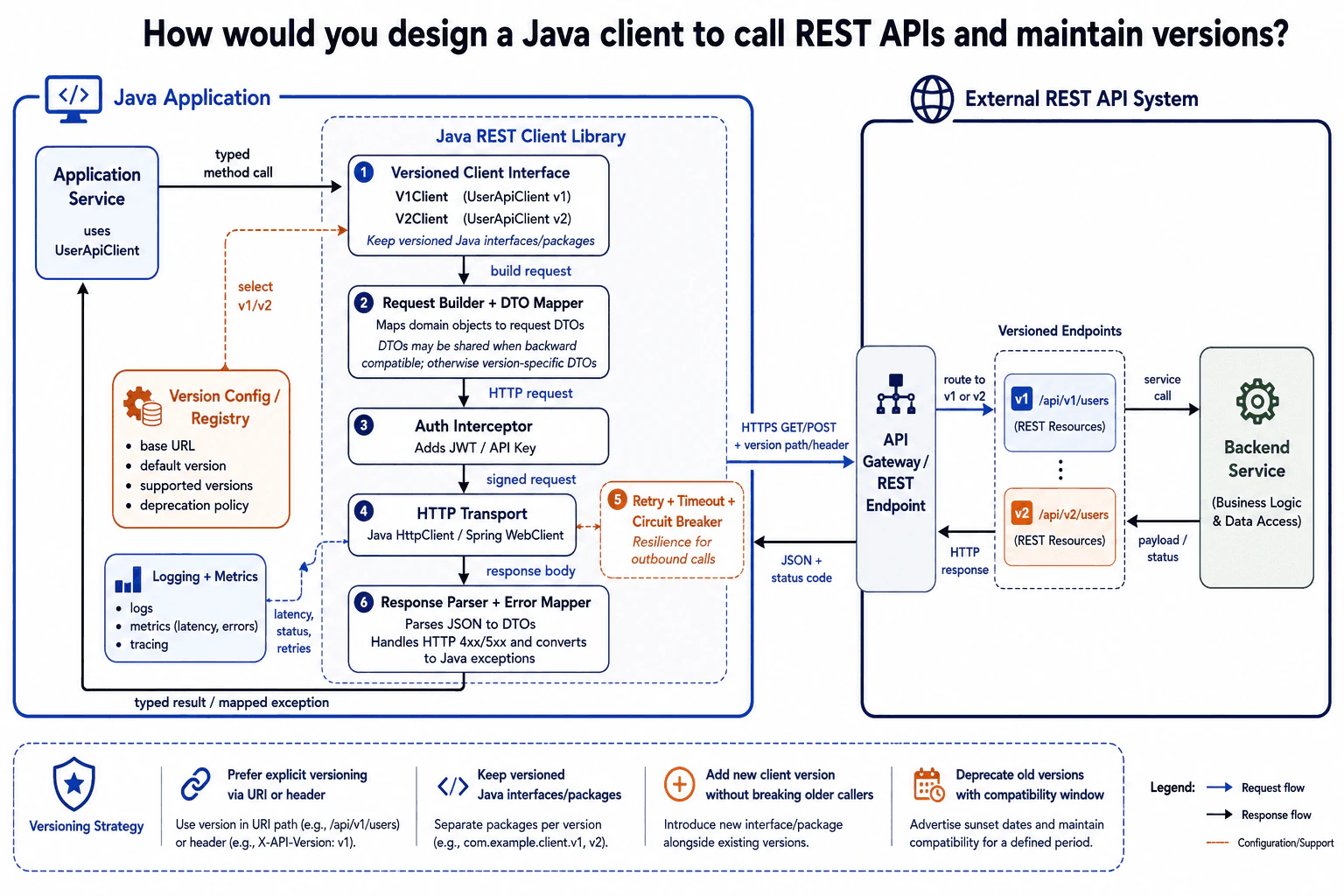
Task: Click the 'response body' arrow label
Action: (531, 571)
